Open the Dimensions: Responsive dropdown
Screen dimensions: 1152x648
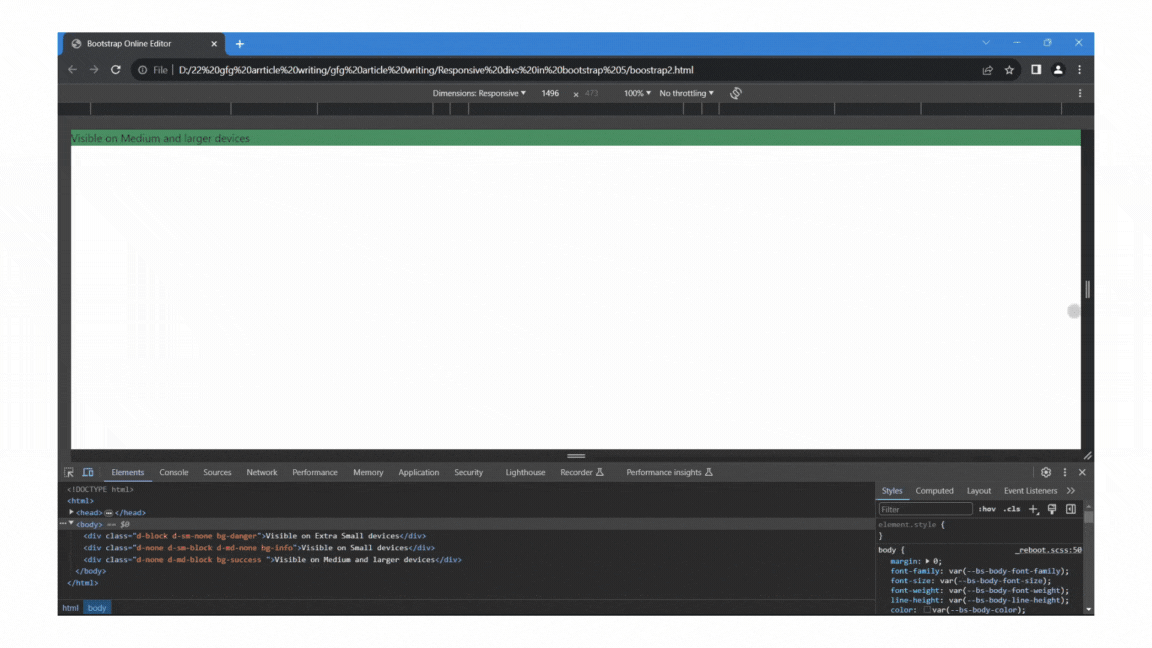tap(479, 93)
